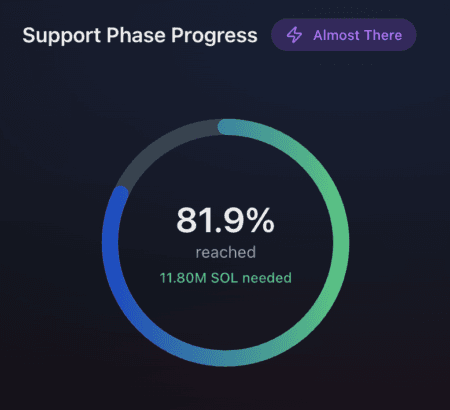Click the lightning bolt icon in the badge
The height and width of the screenshot is (410, 450).
[x=294, y=35]
